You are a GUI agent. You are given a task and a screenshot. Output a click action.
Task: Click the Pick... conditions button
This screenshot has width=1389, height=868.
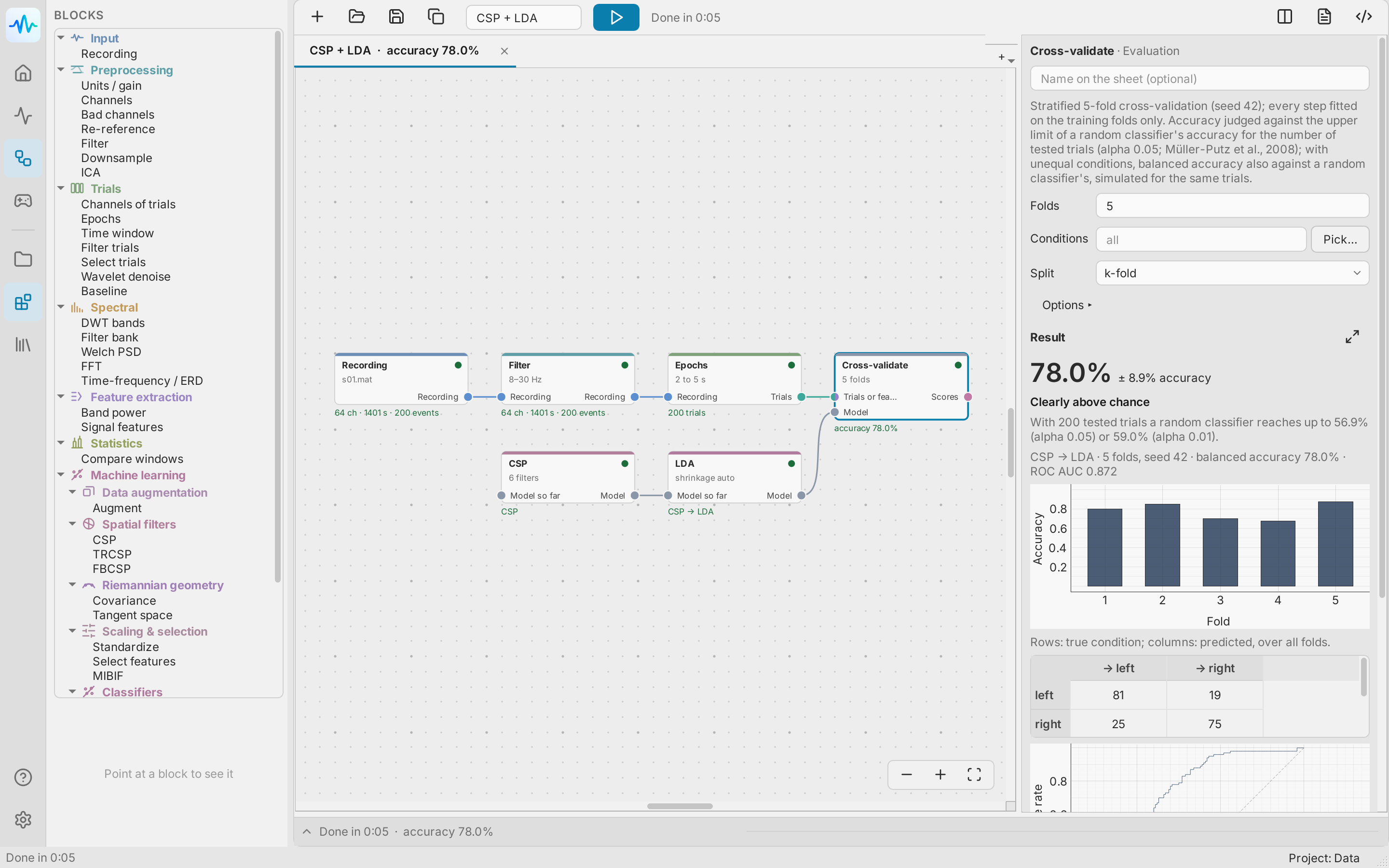click(1340, 239)
